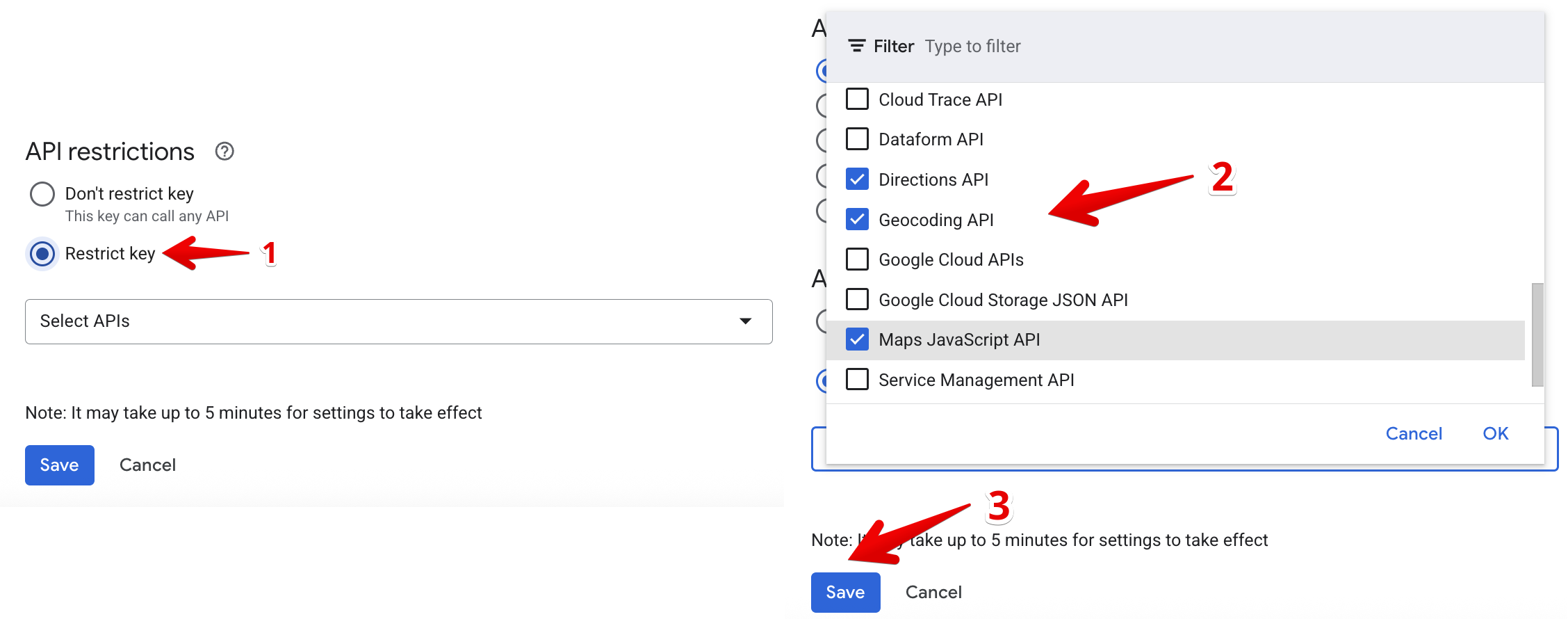Viewport: 1568px width, 619px height.
Task: Confirm API selection with OK
Action: click(x=1495, y=434)
